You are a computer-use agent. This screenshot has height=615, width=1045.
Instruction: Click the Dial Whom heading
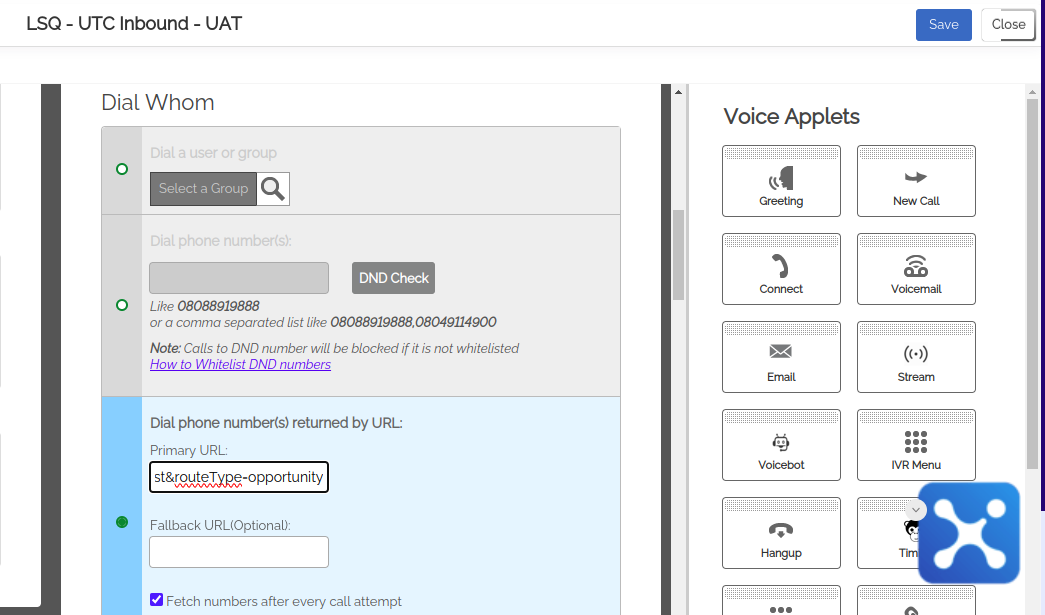(x=158, y=103)
